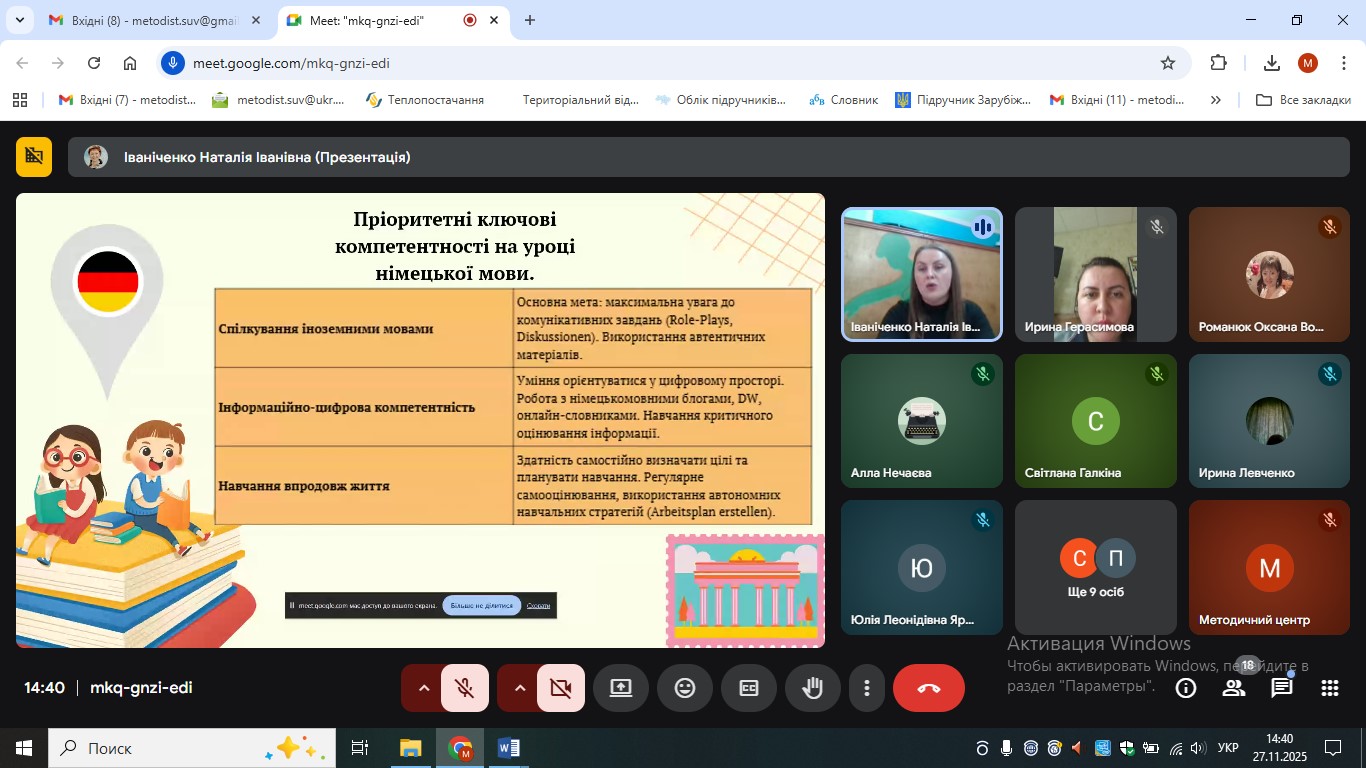Viewport: 1366px width, 768px height.
Task: Click the raise hand icon
Action: (812, 688)
